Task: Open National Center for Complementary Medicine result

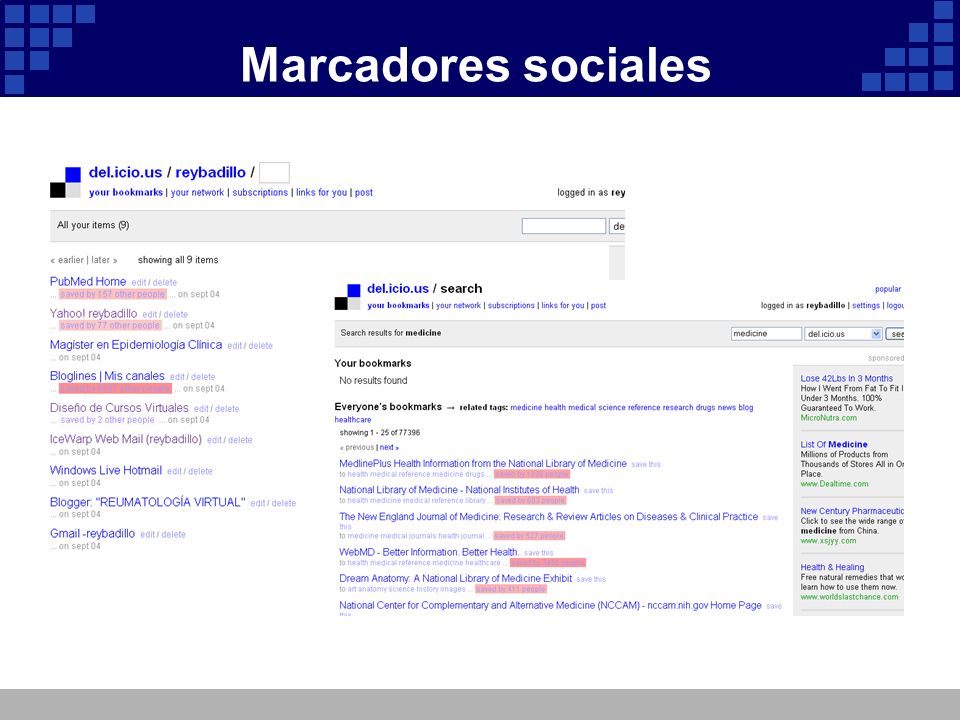Action: (550, 606)
